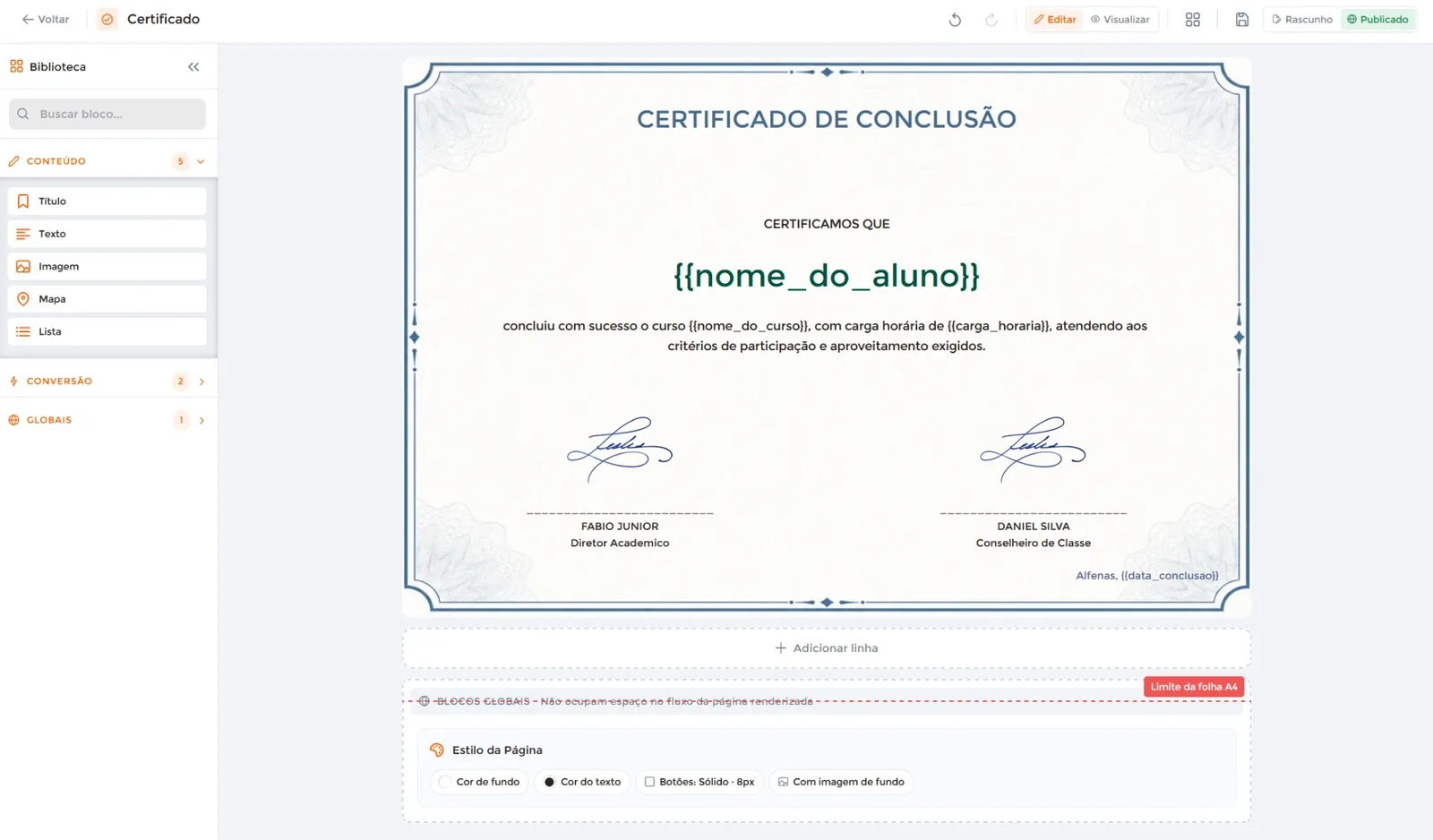
Task: Select the FABIO JUNIOR signature name
Action: point(620,527)
